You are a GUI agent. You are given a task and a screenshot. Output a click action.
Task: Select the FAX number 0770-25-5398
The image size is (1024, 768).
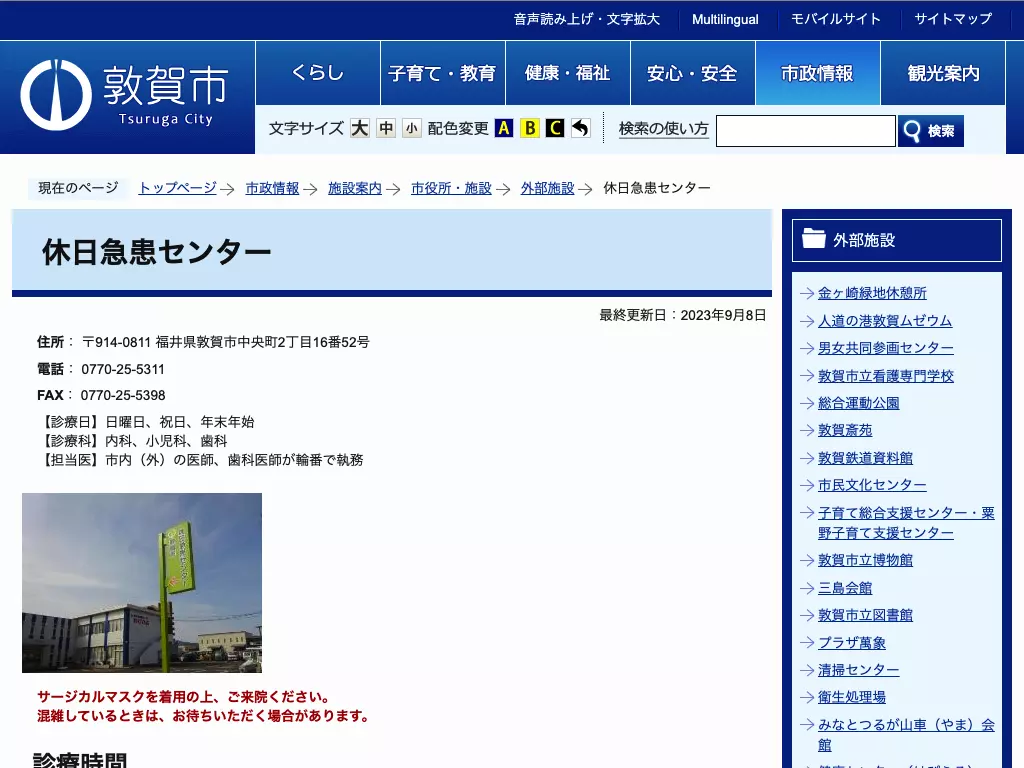click(x=123, y=395)
